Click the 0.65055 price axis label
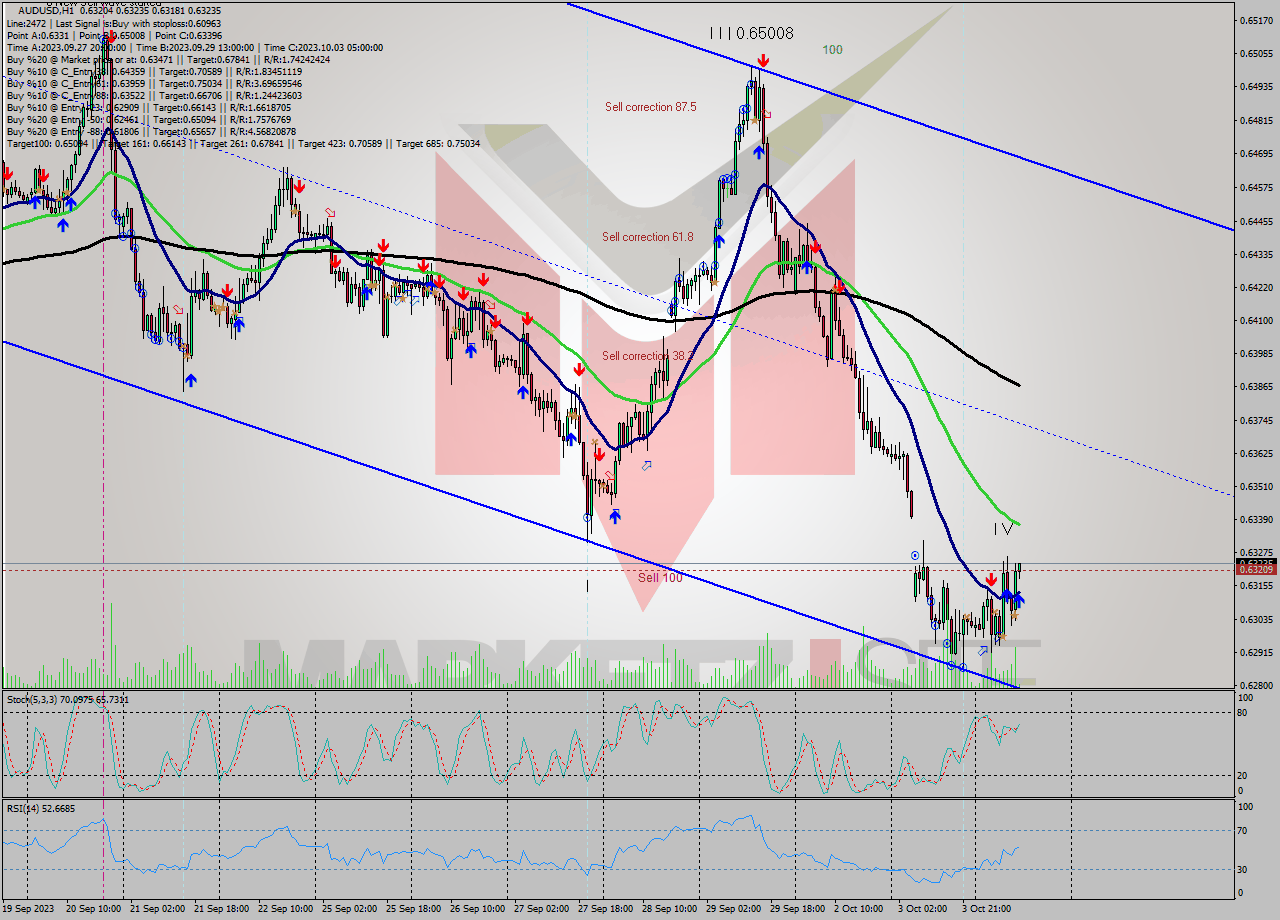 [1258, 53]
